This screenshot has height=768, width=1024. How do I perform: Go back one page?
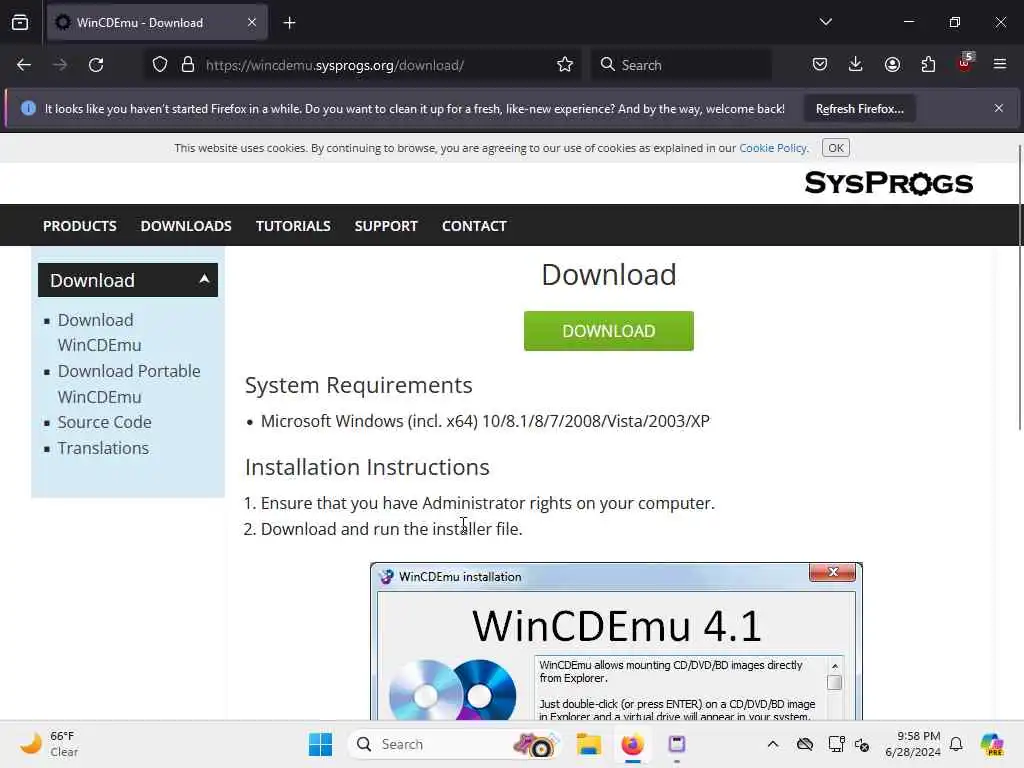pos(24,65)
